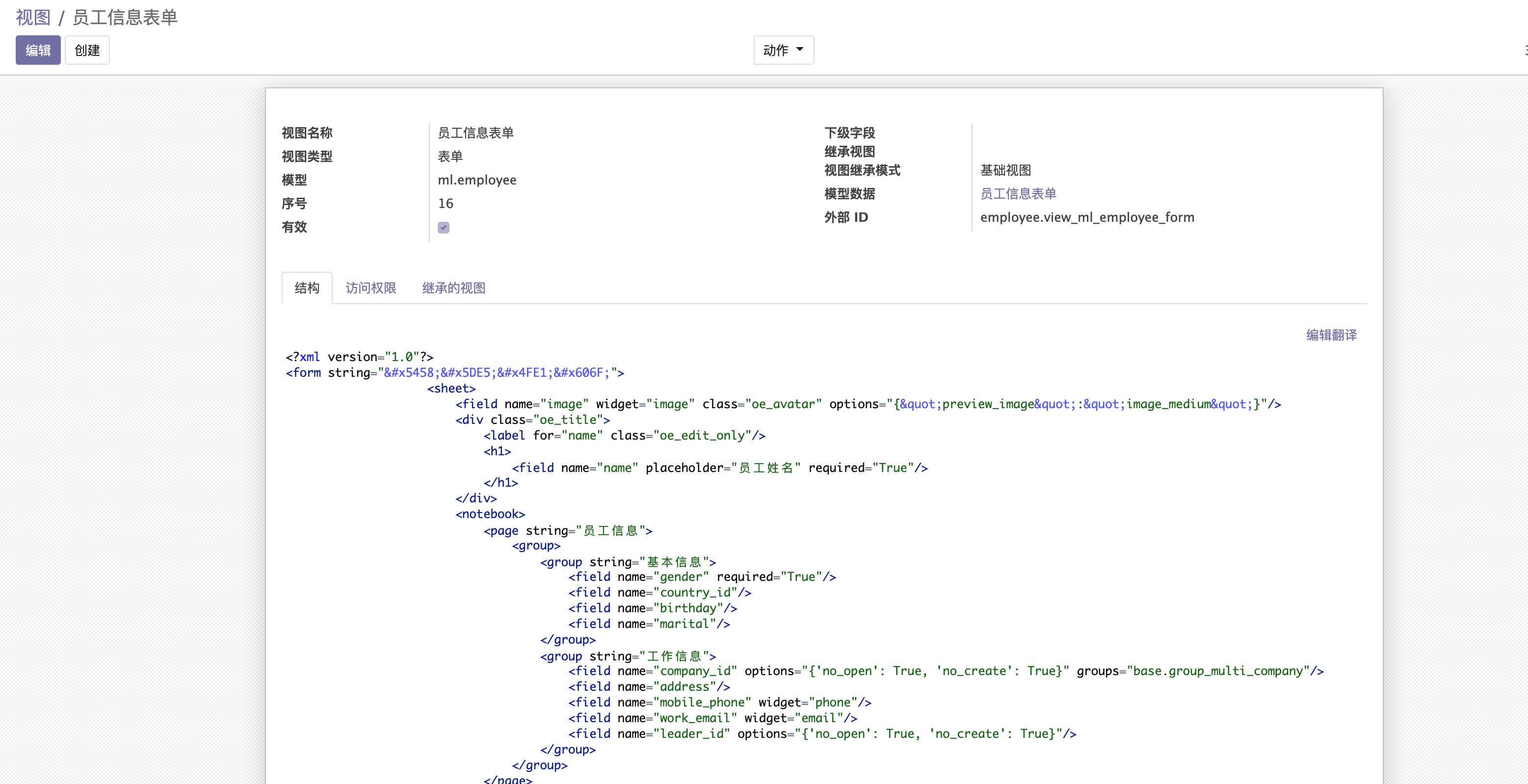This screenshot has height=784, width=1528.
Task: Expand the actions menu chevron
Action: click(x=800, y=50)
